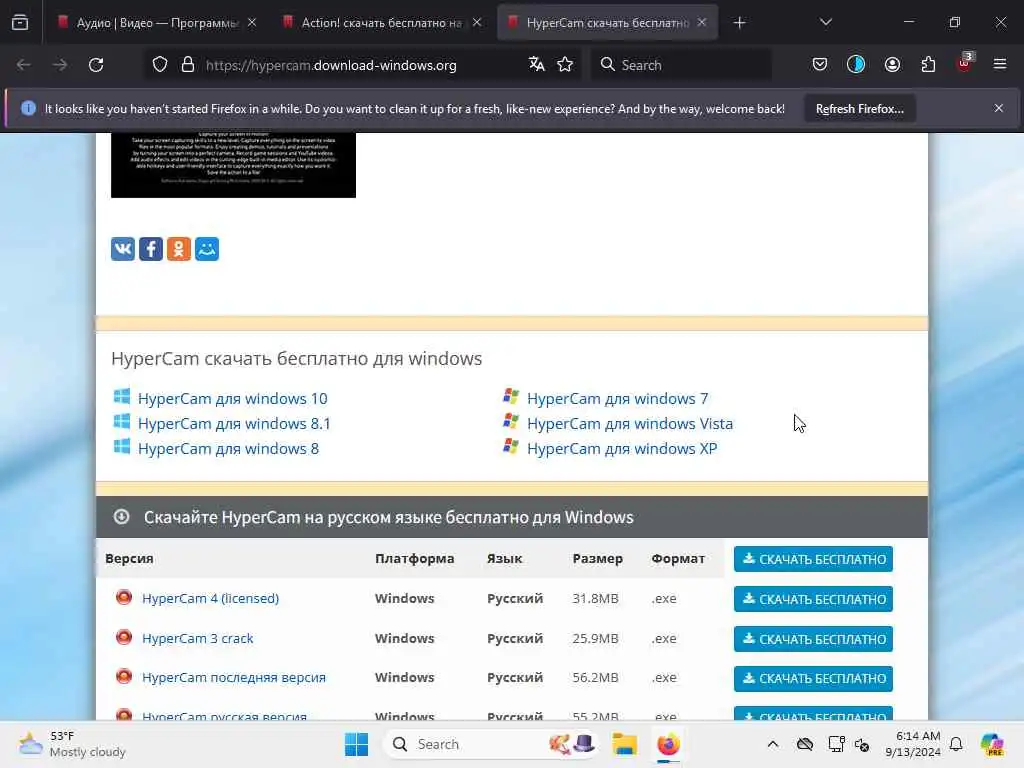The width and height of the screenshot is (1024, 768).
Task: Click the blue half-circle extension icon
Action: pos(856,64)
